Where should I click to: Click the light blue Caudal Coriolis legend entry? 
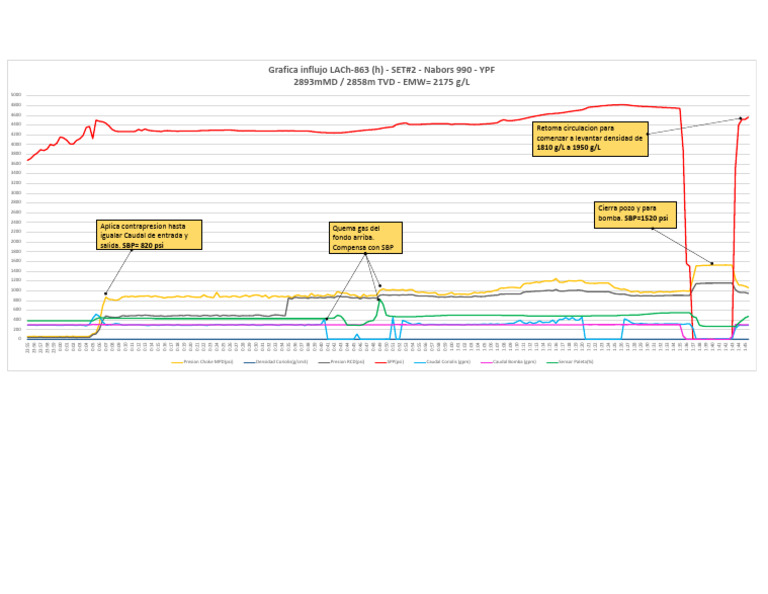point(443,362)
